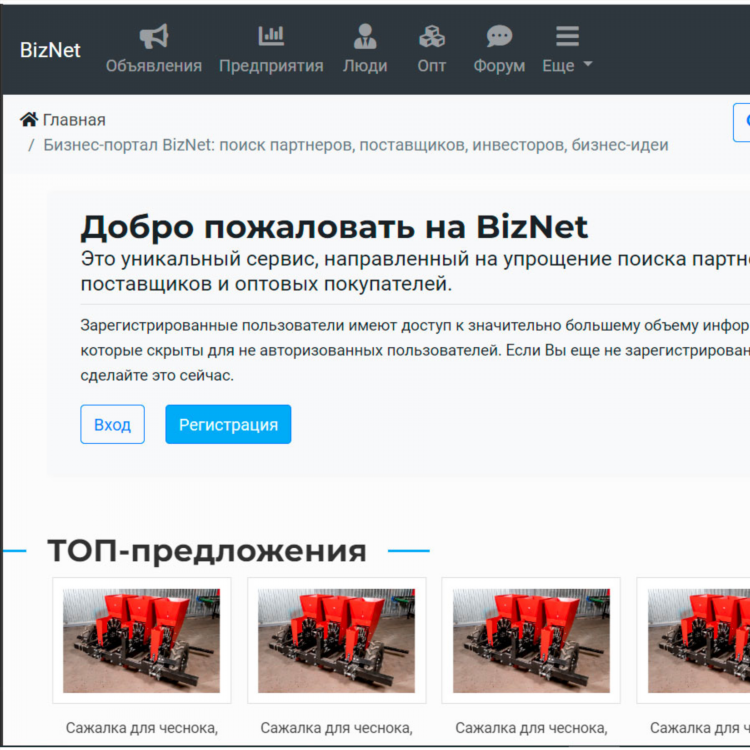Click the third Сажалка для чеснока caption

pos(531,728)
